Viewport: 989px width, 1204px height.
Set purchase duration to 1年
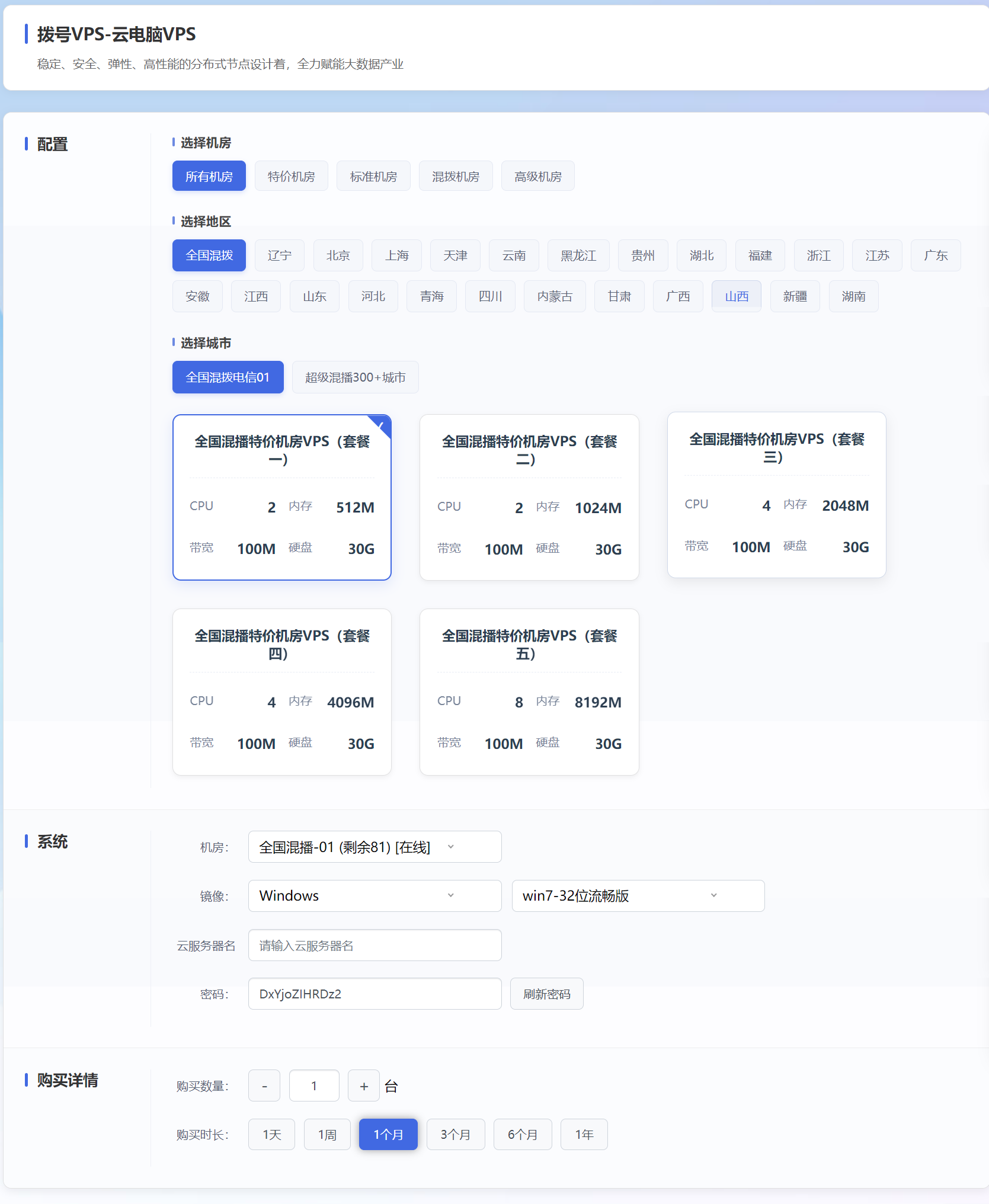pos(584,1135)
